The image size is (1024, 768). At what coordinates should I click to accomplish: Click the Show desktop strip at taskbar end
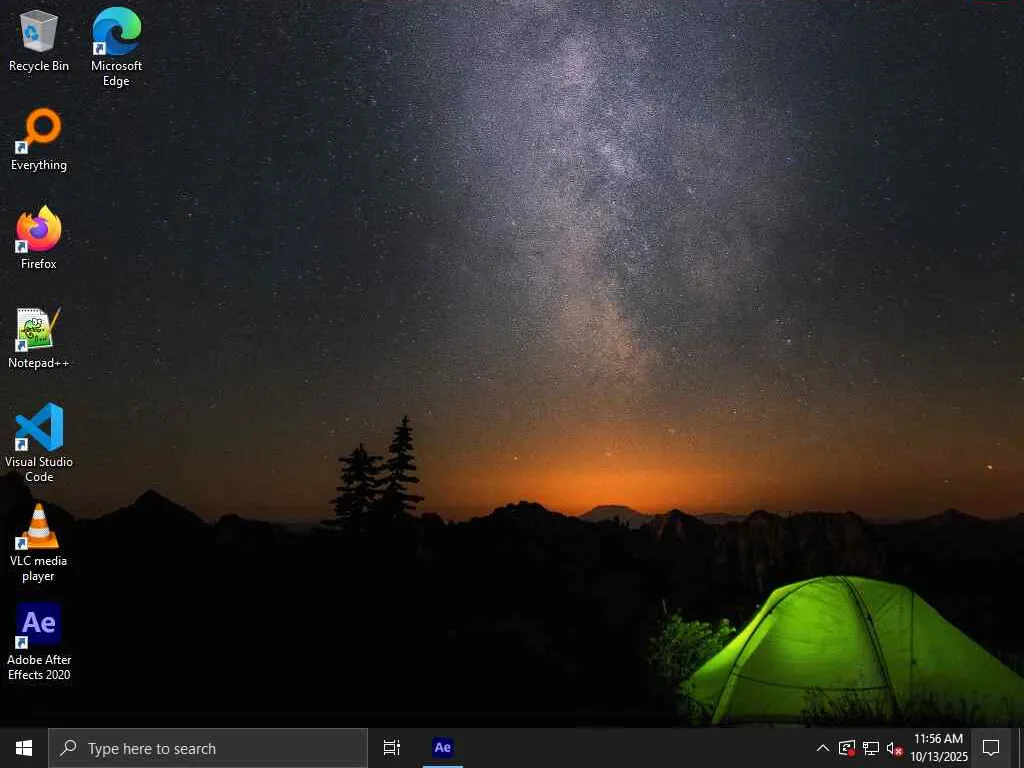pos(1020,748)
